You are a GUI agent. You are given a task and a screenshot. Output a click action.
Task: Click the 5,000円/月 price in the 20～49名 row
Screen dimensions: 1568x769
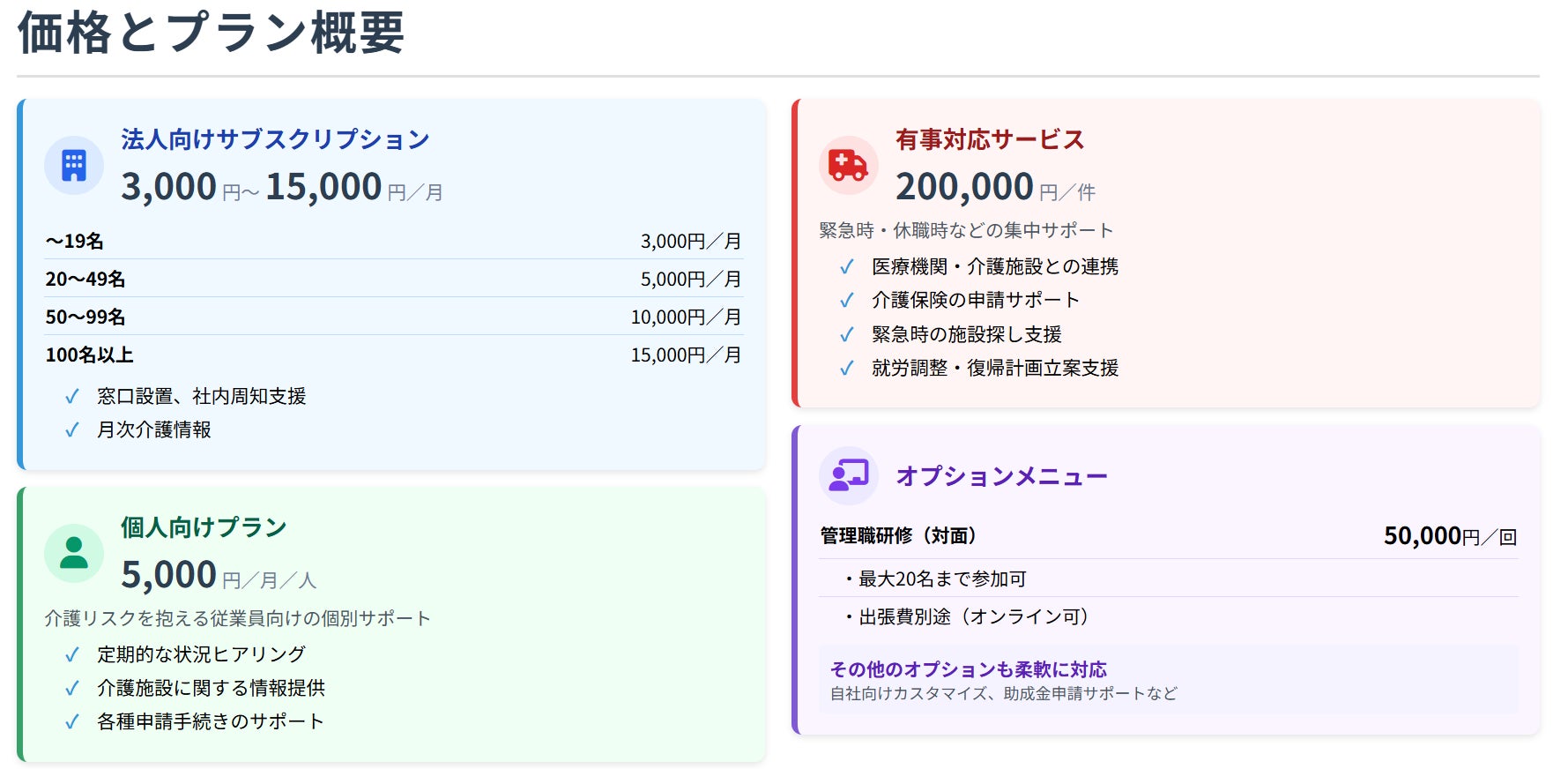click(x=691, y=279)
